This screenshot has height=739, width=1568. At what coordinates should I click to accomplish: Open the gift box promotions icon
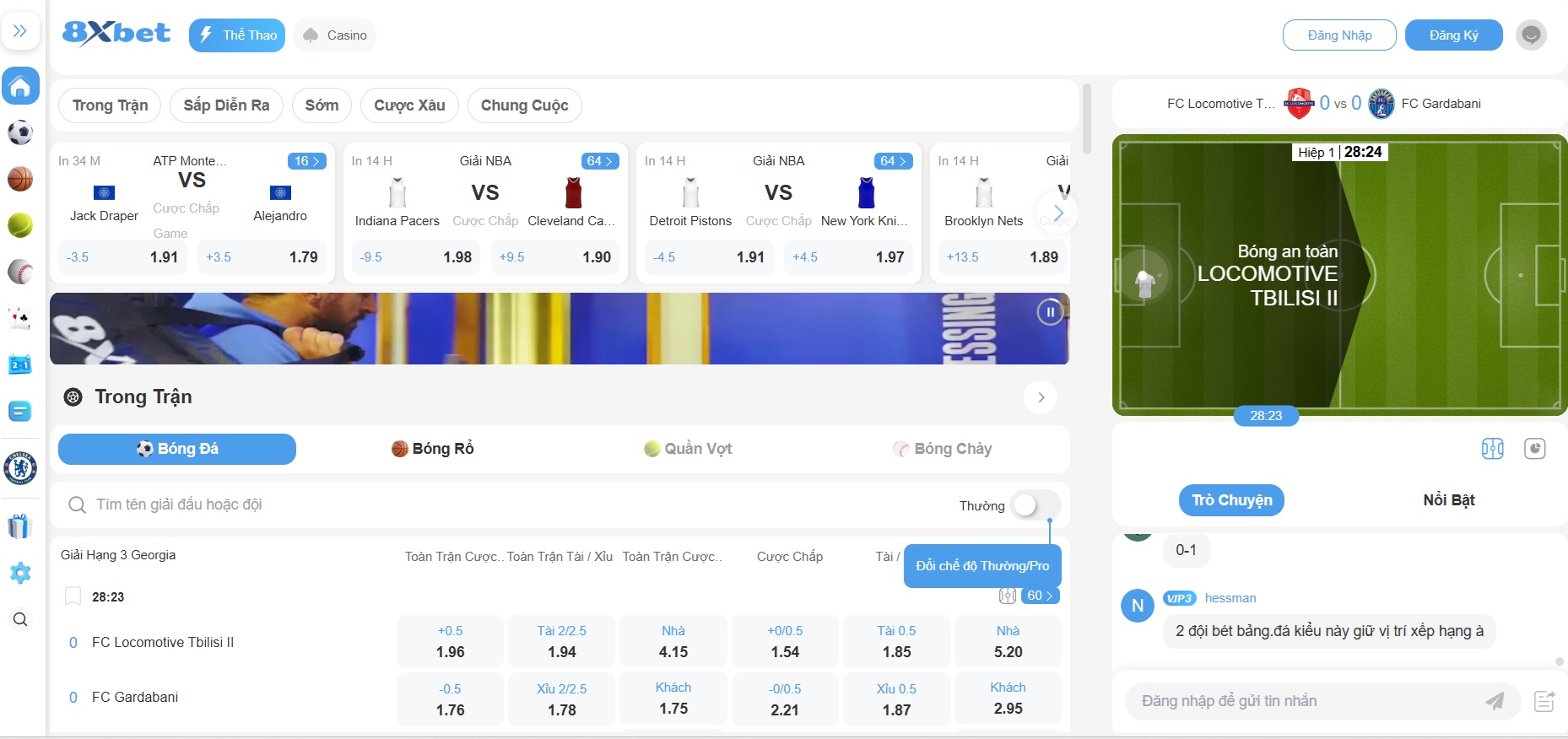tap(20, 526)
